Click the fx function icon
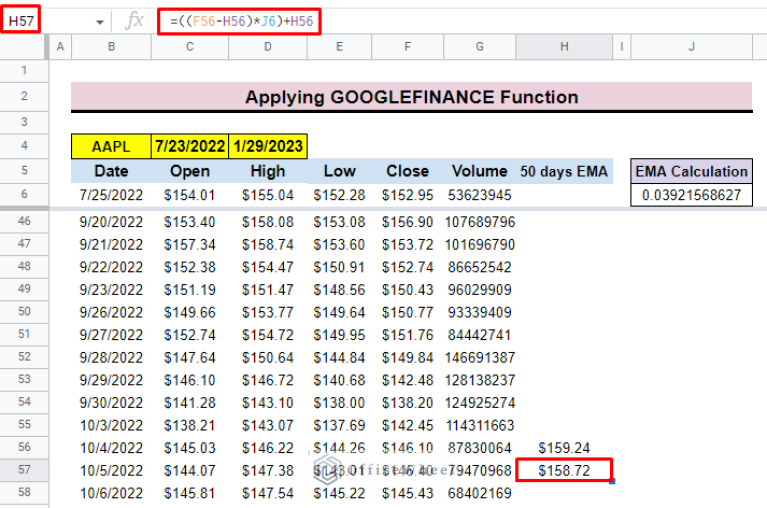Viewport: 767px width, 508px height. 134,21
